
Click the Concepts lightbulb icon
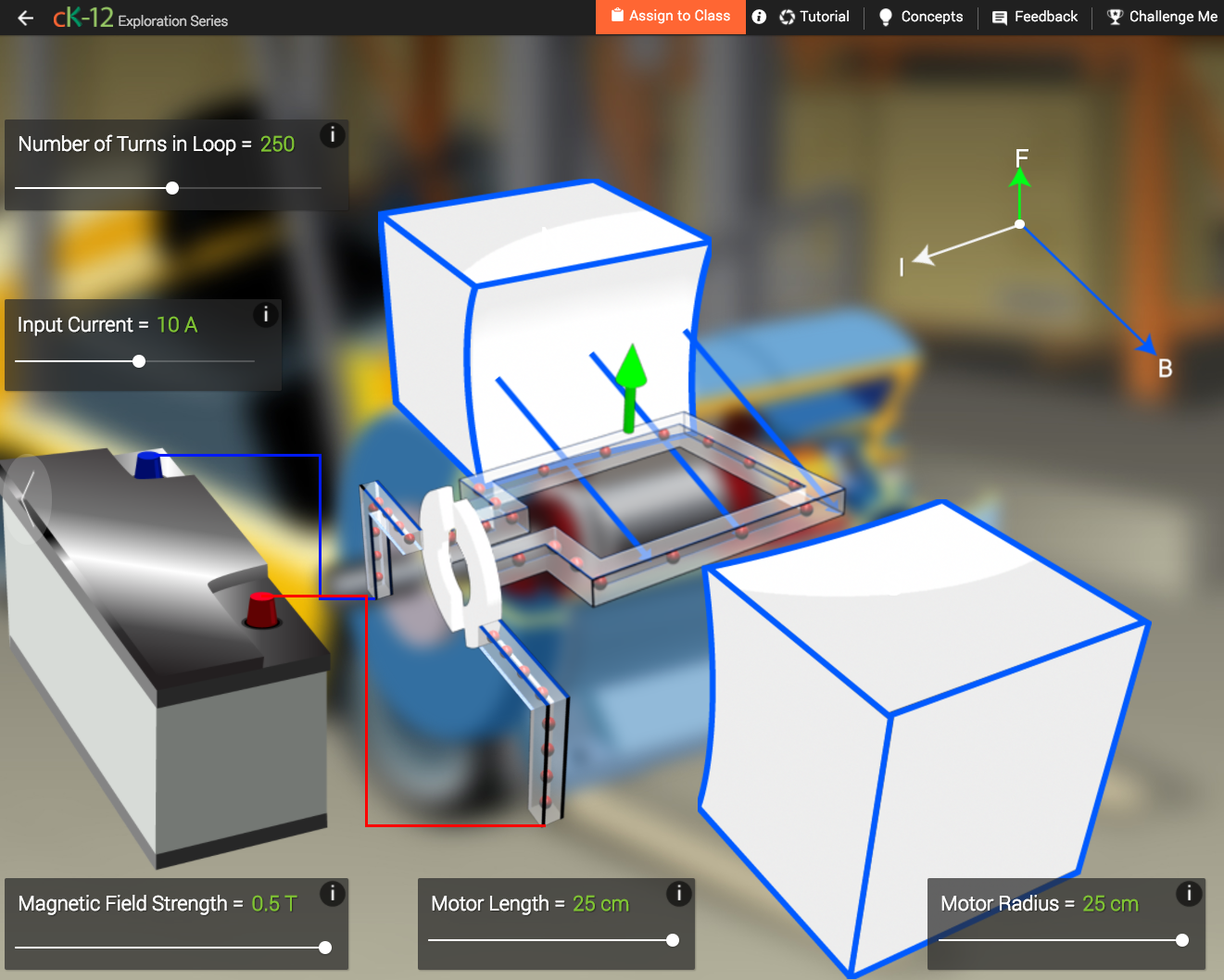[886, 17]
